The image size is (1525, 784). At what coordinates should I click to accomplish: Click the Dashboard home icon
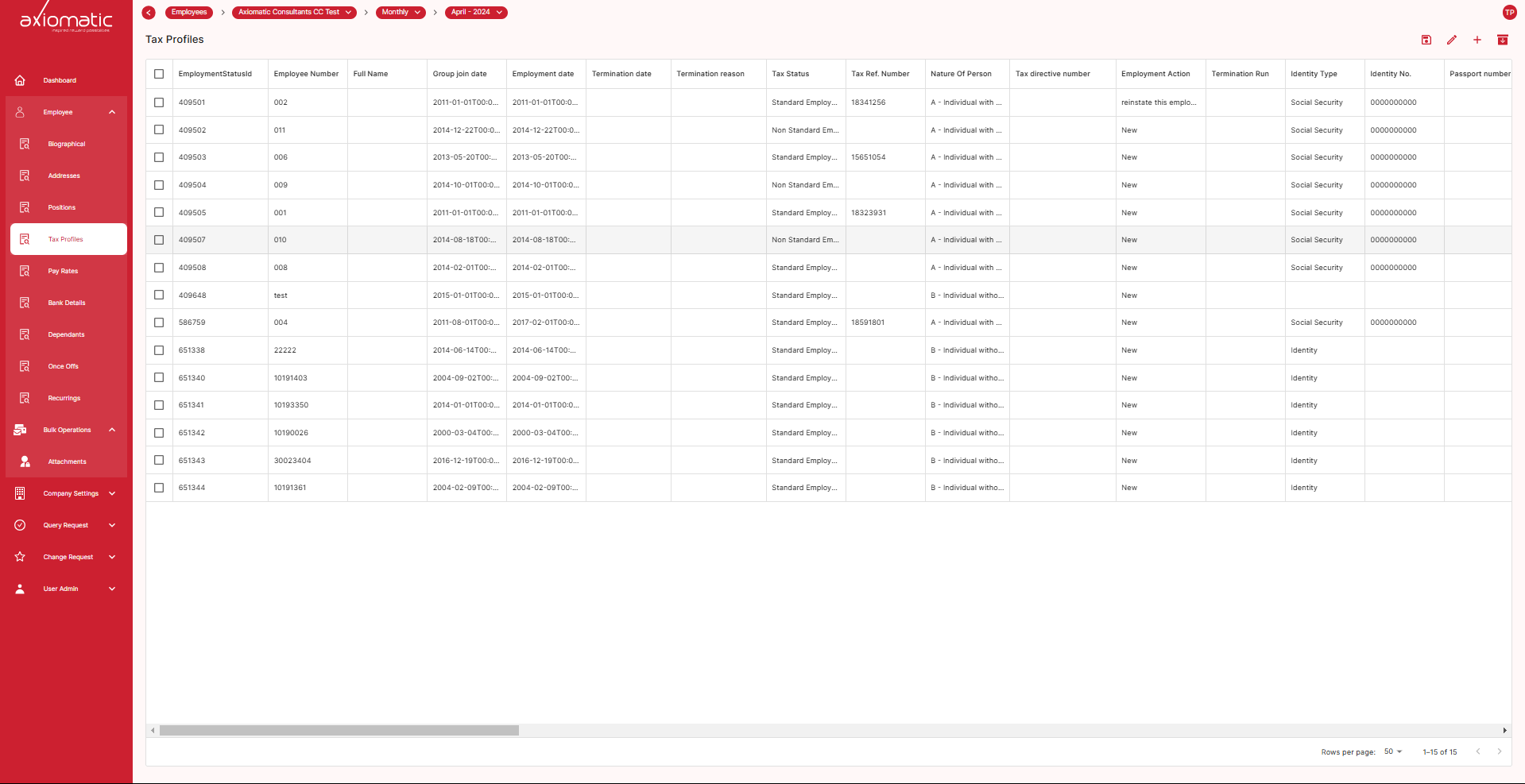coord(21,80)
